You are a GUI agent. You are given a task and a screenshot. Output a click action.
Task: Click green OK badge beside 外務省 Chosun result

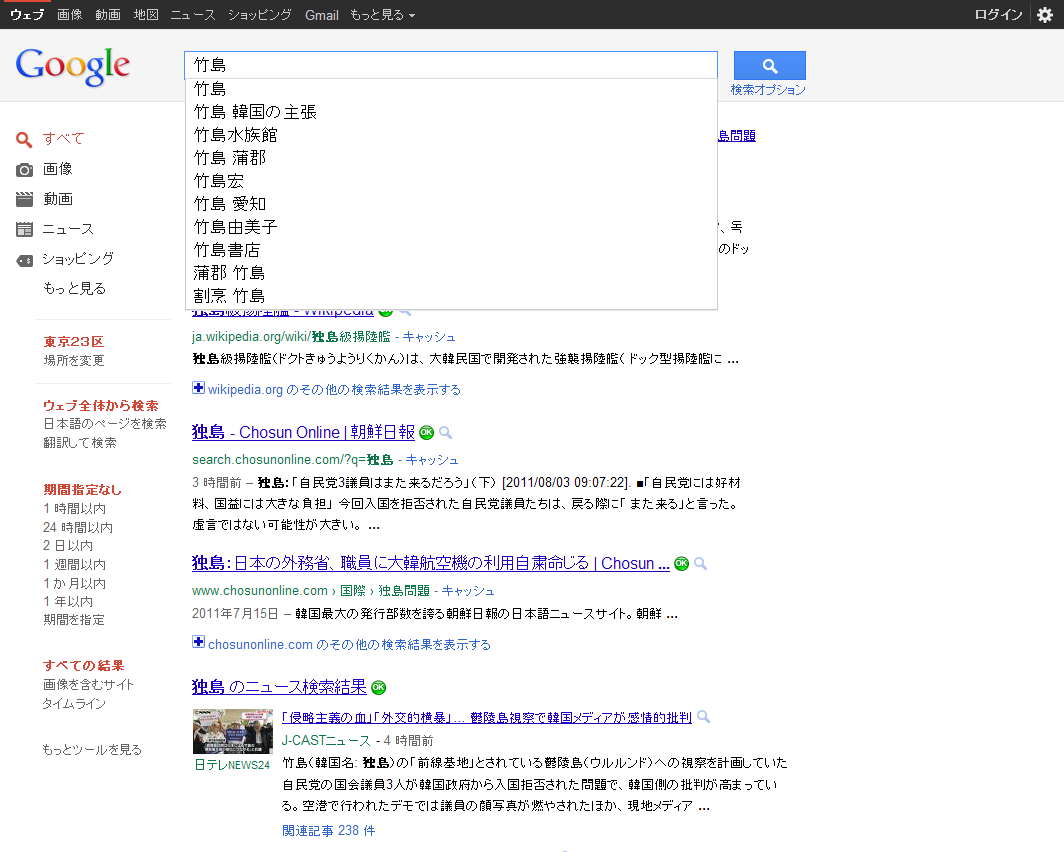coord(681,563)
